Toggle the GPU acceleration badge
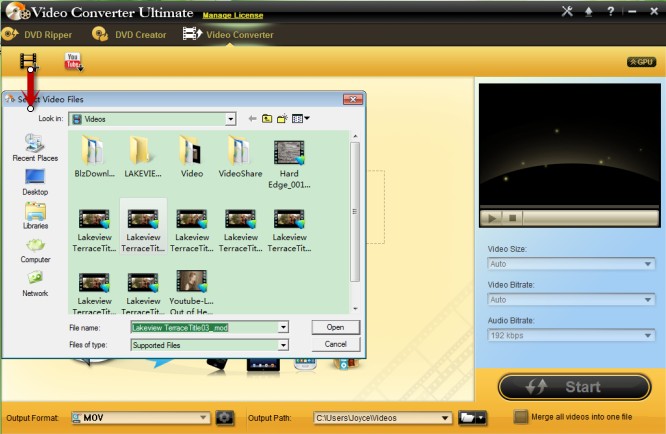 [641, 62]
